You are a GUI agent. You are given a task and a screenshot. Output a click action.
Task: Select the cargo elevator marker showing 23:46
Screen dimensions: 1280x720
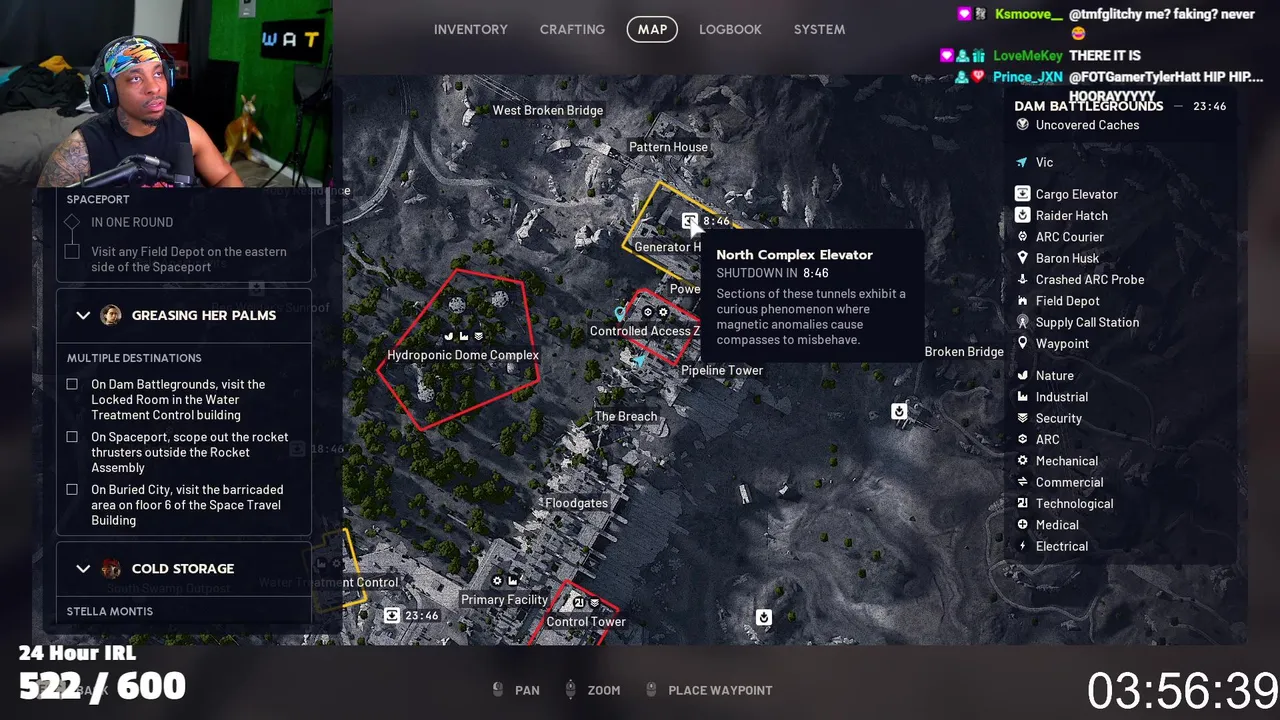[392, 615]
